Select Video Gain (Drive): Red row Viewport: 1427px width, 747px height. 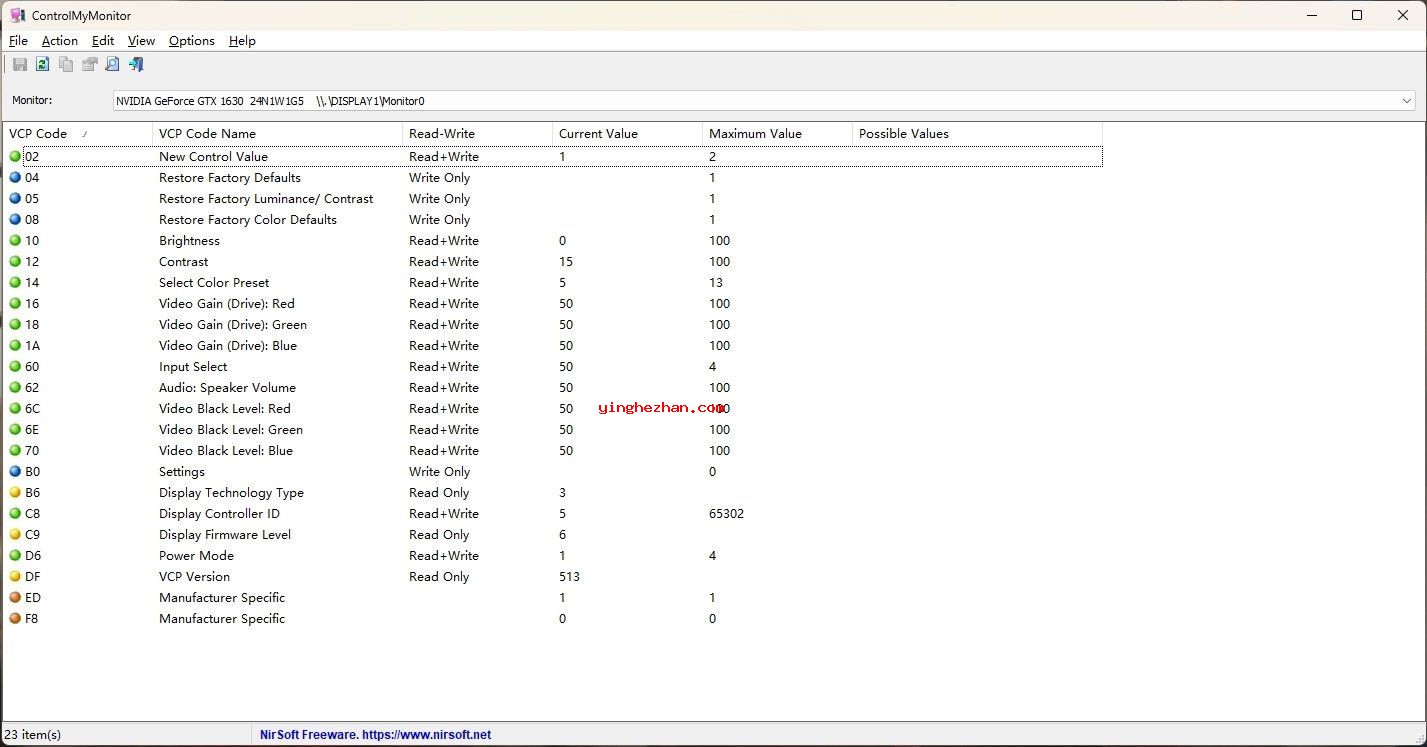click(553, 303)
